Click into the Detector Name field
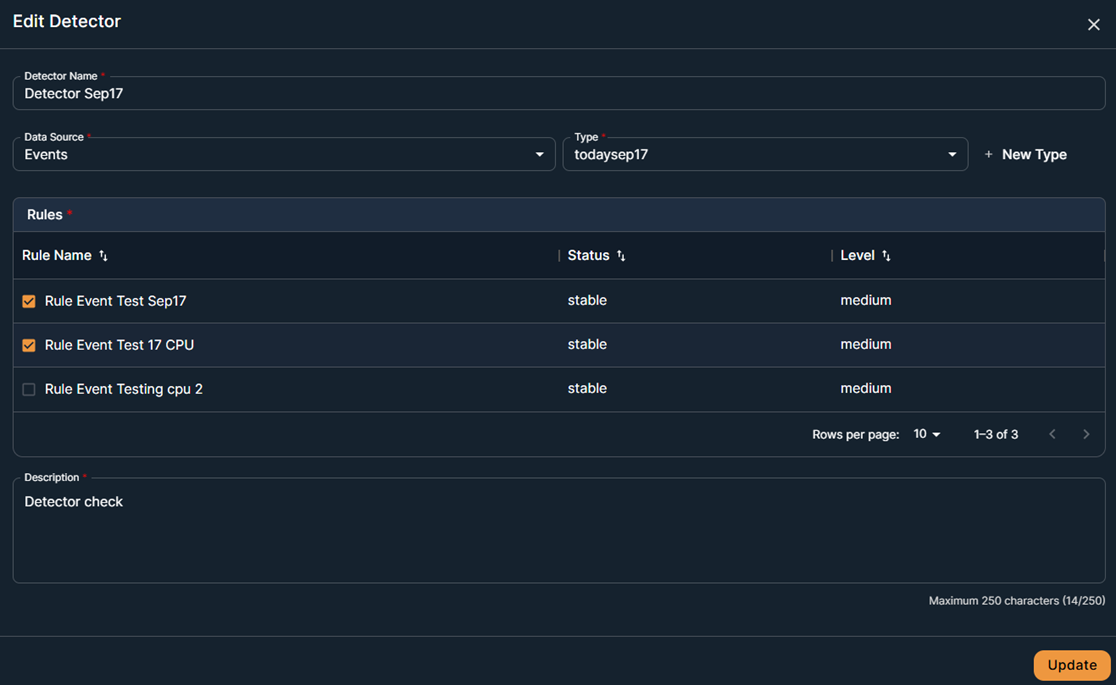Viewport: 1116px width, 685px height. (x=558, y=94)
